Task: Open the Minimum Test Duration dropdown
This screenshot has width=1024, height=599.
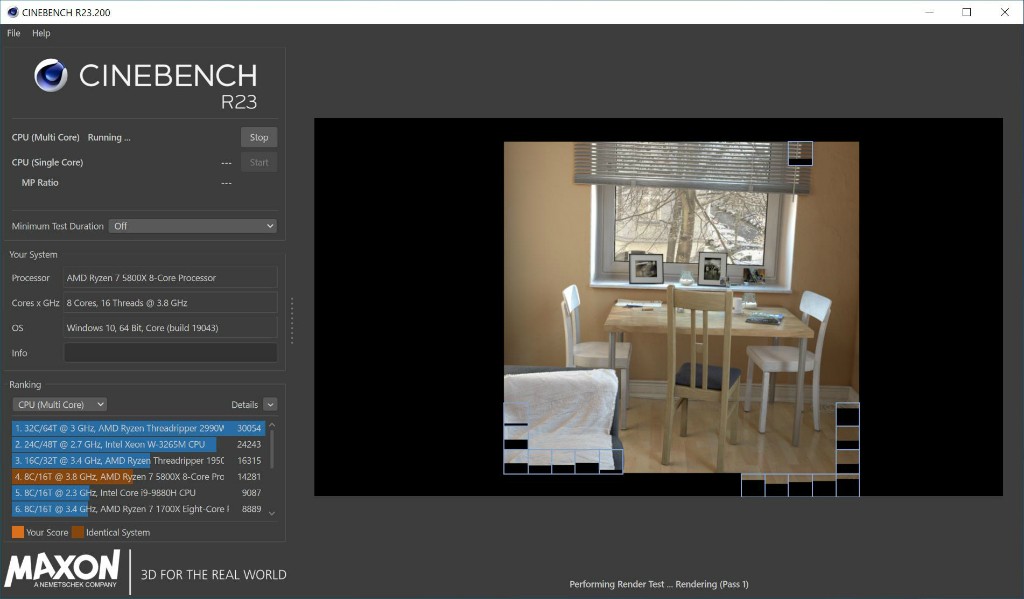Action: pos(193,226)
